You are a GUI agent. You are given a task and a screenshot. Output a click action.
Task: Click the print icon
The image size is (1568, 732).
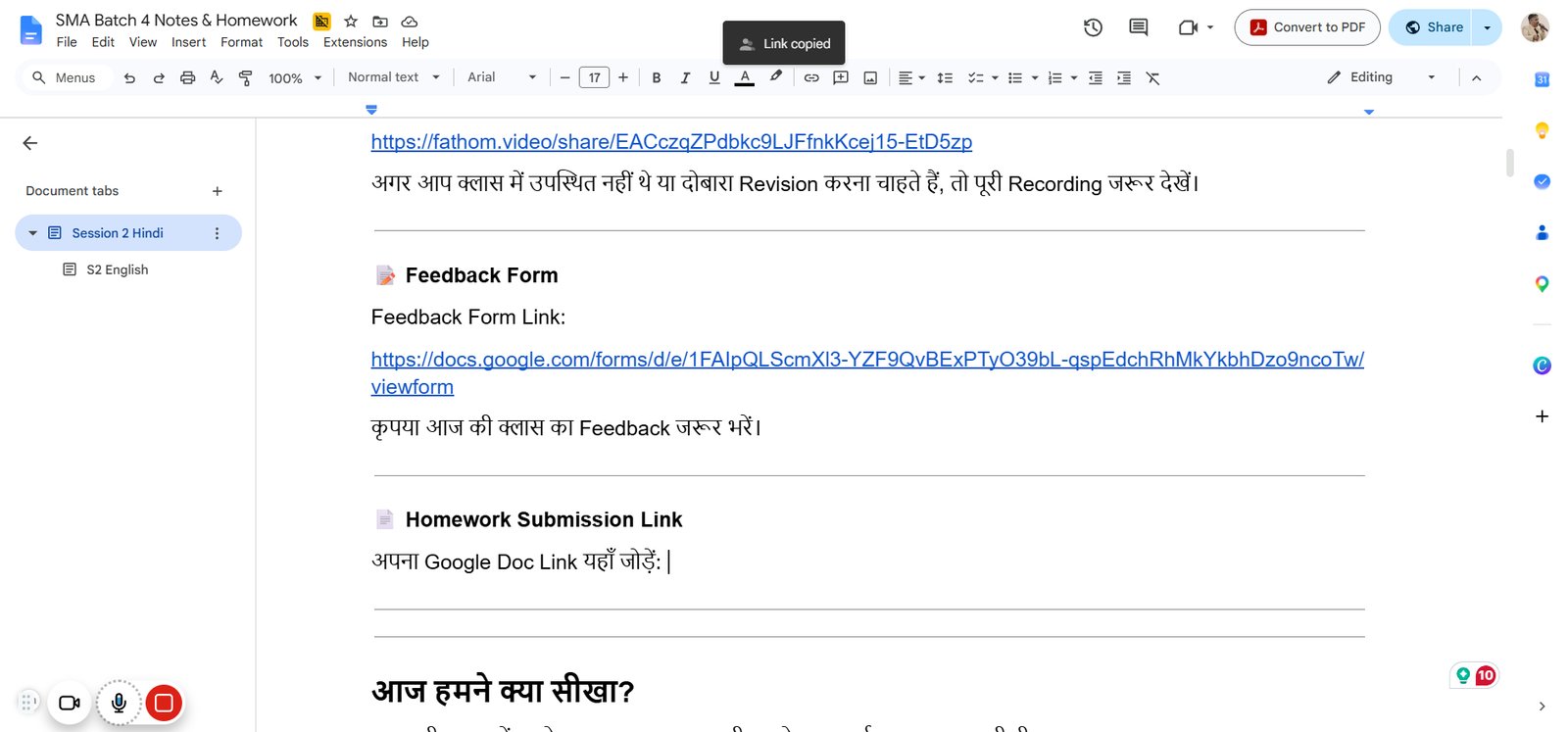[x=187, y=77]
